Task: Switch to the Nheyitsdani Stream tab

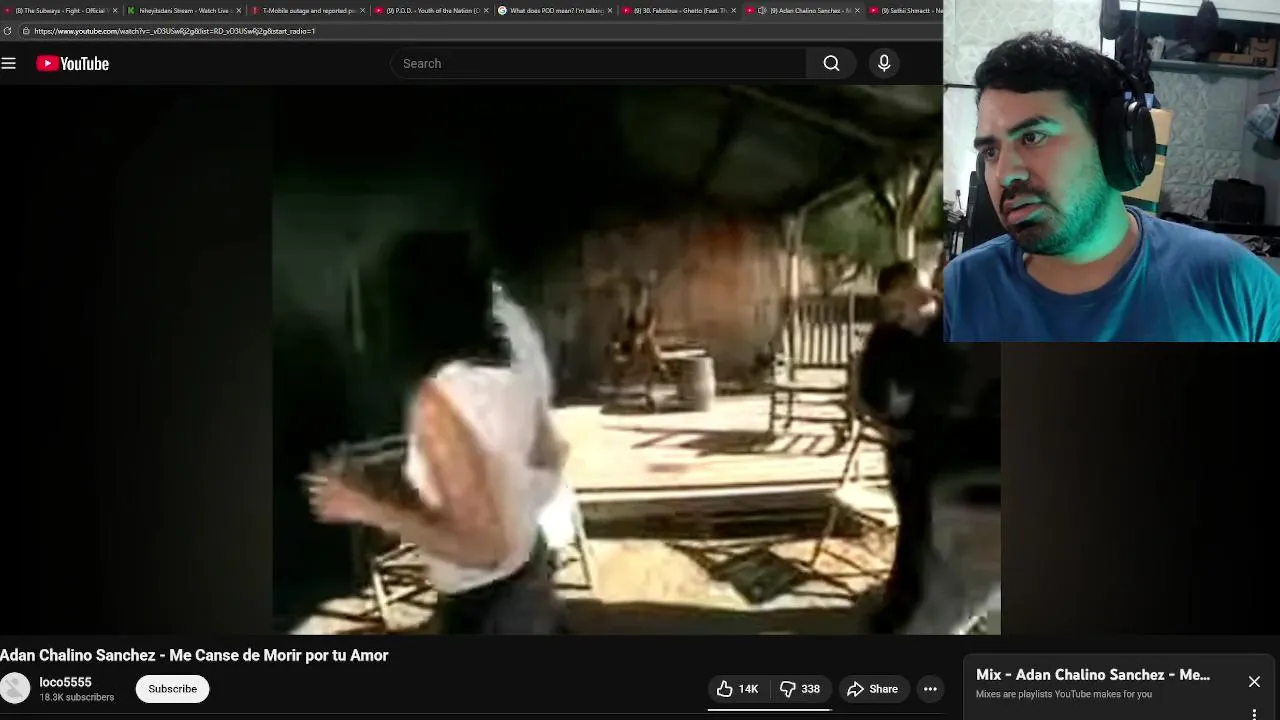Action: pyautogui.click(x=182, y=10)
